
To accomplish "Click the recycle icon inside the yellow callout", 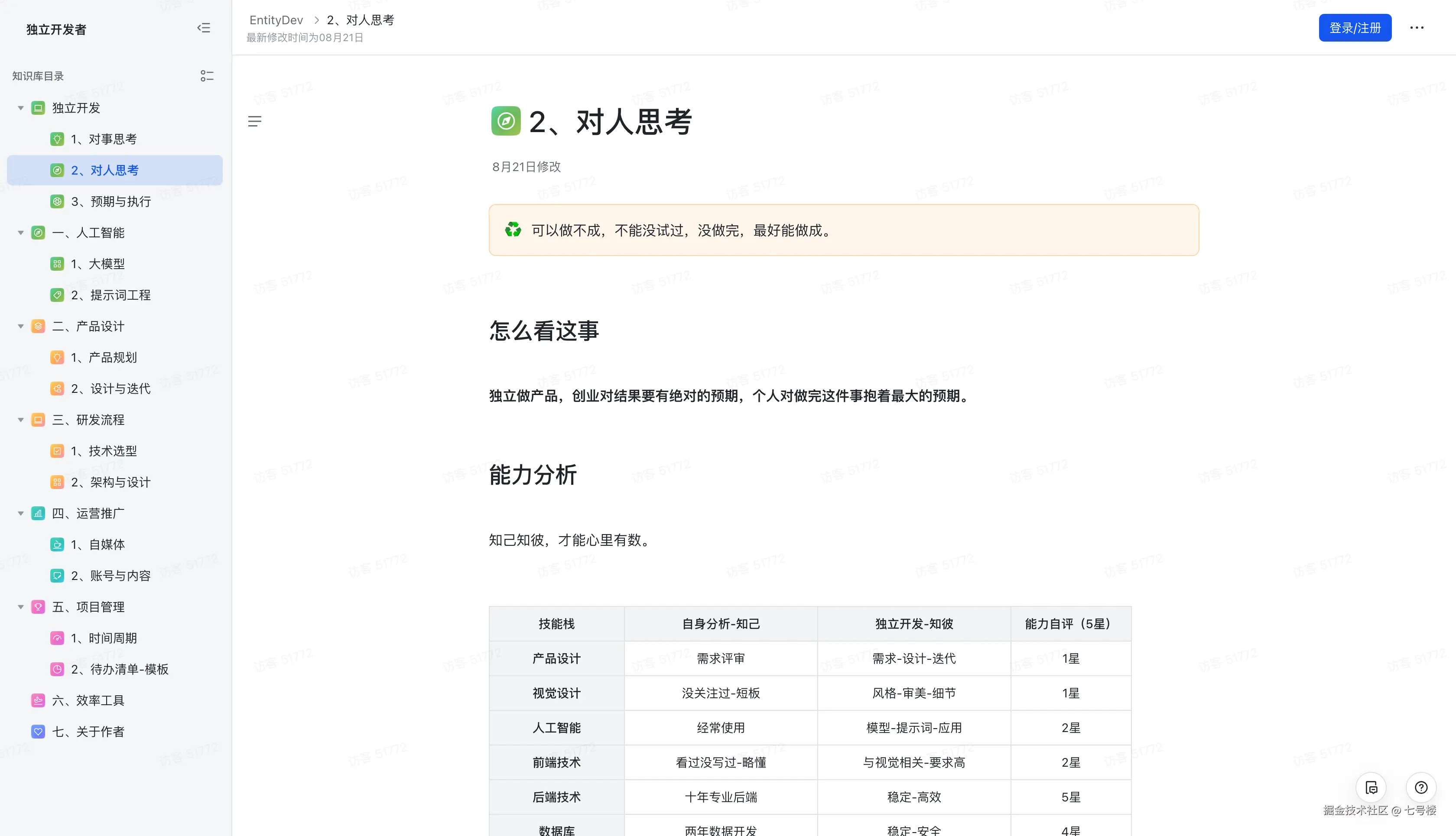I will coord(513,230).
